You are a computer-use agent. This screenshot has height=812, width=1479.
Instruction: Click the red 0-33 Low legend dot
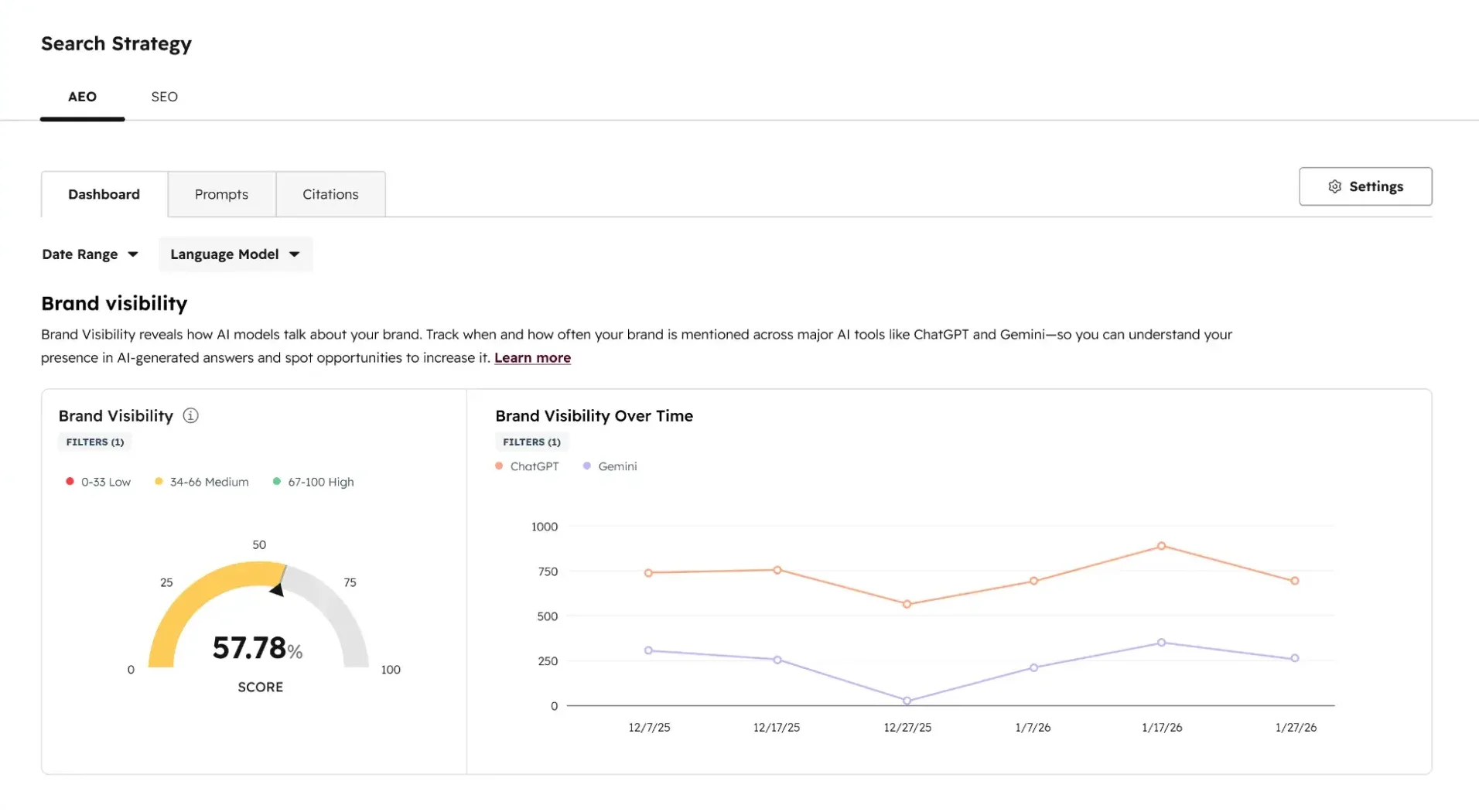[70, 481]
